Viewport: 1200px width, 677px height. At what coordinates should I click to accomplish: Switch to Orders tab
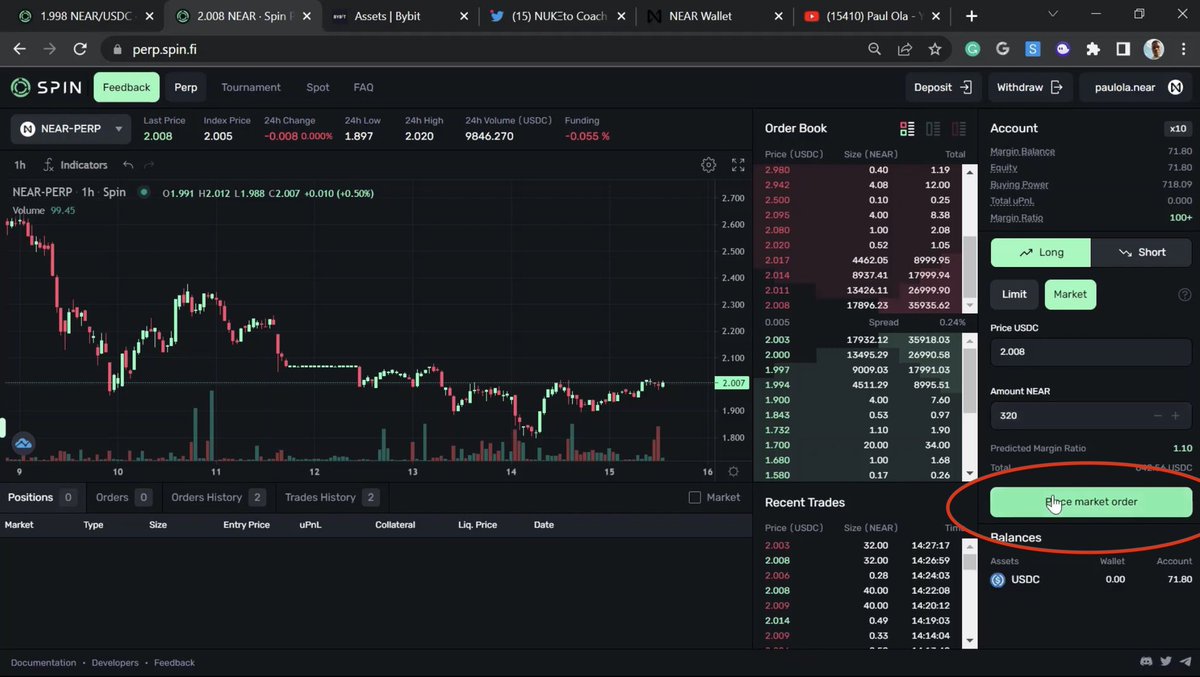122,497
